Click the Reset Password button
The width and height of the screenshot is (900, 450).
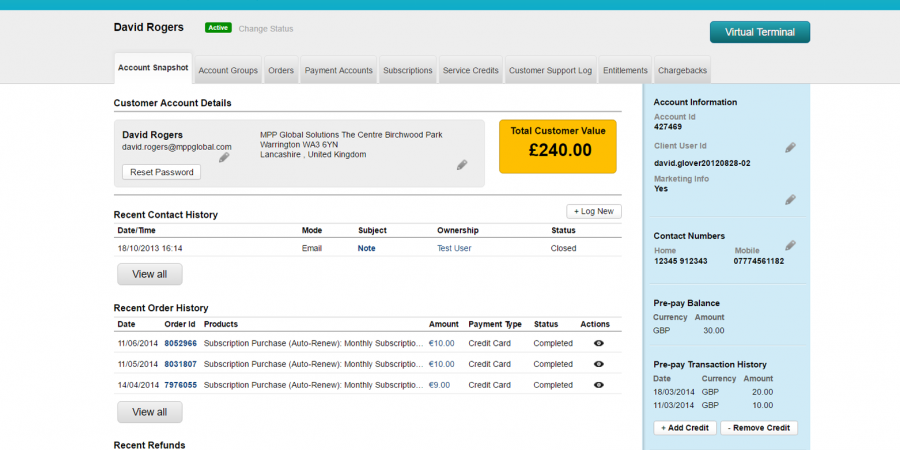click(161, 172)
